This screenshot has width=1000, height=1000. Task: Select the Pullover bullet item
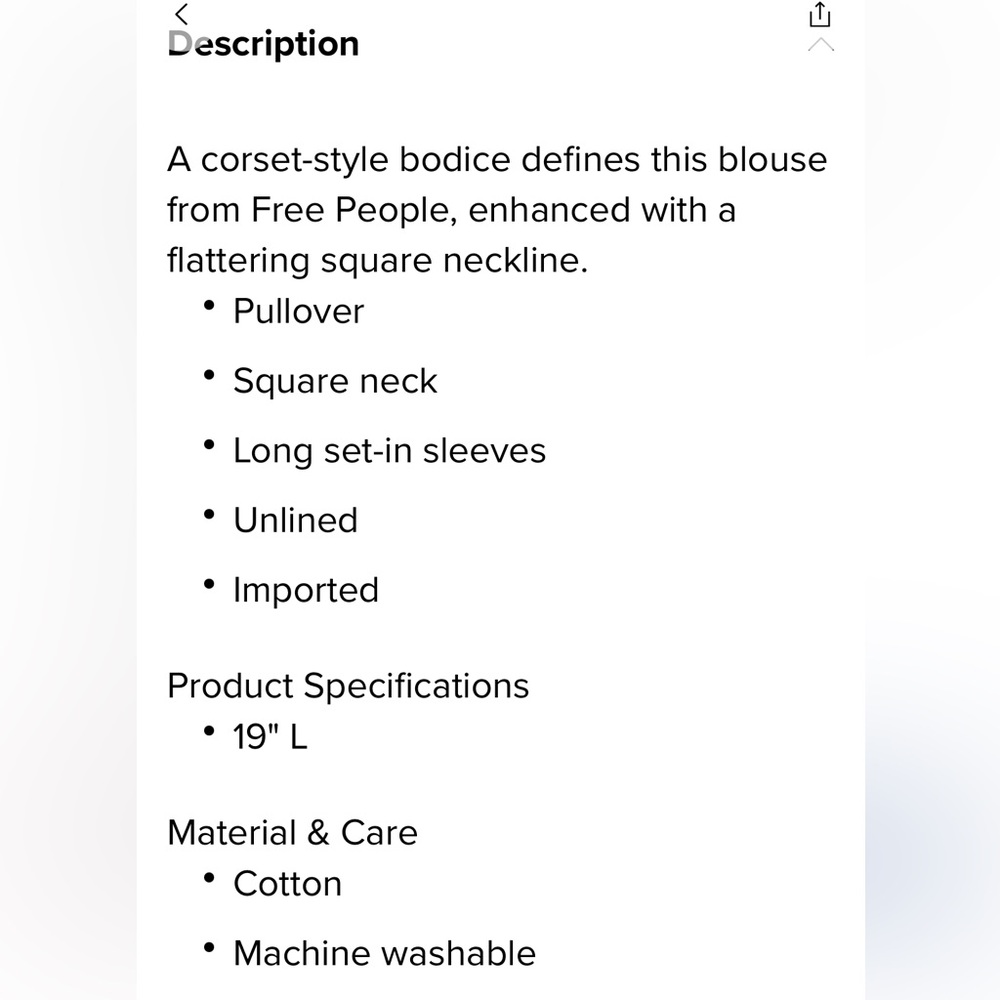point(298,311)
